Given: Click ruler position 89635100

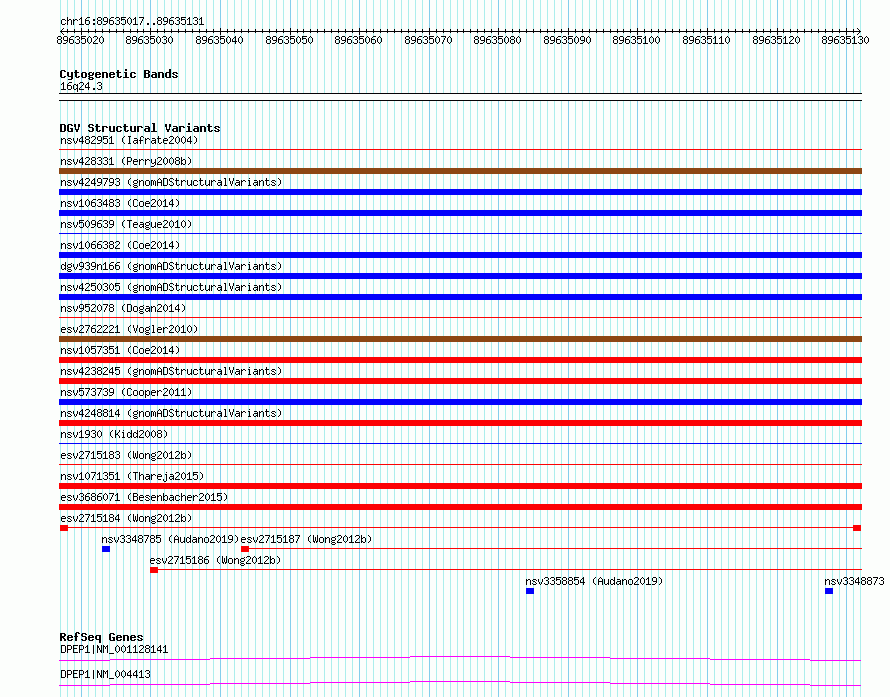Looking at the screenshot, I should (x=636, y=40).
